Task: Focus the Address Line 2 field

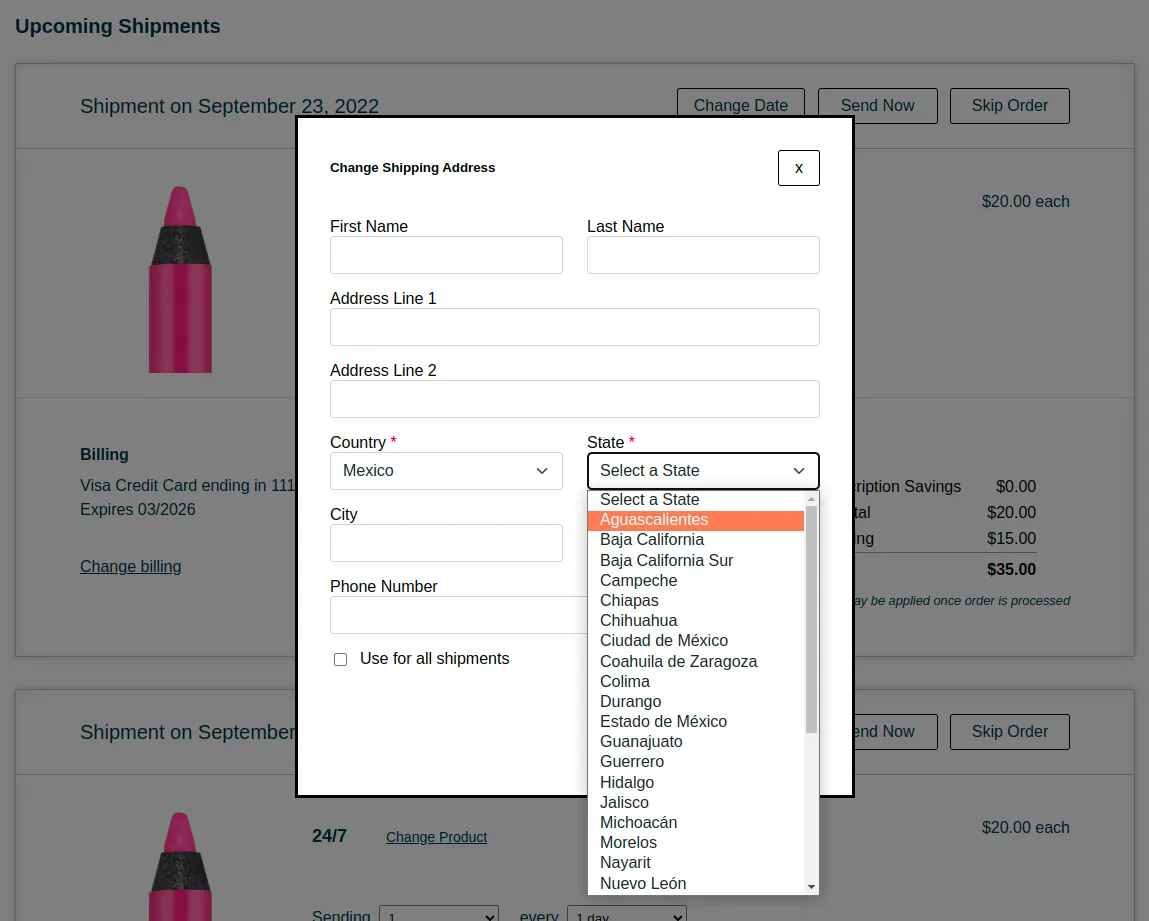Action: 574,399
